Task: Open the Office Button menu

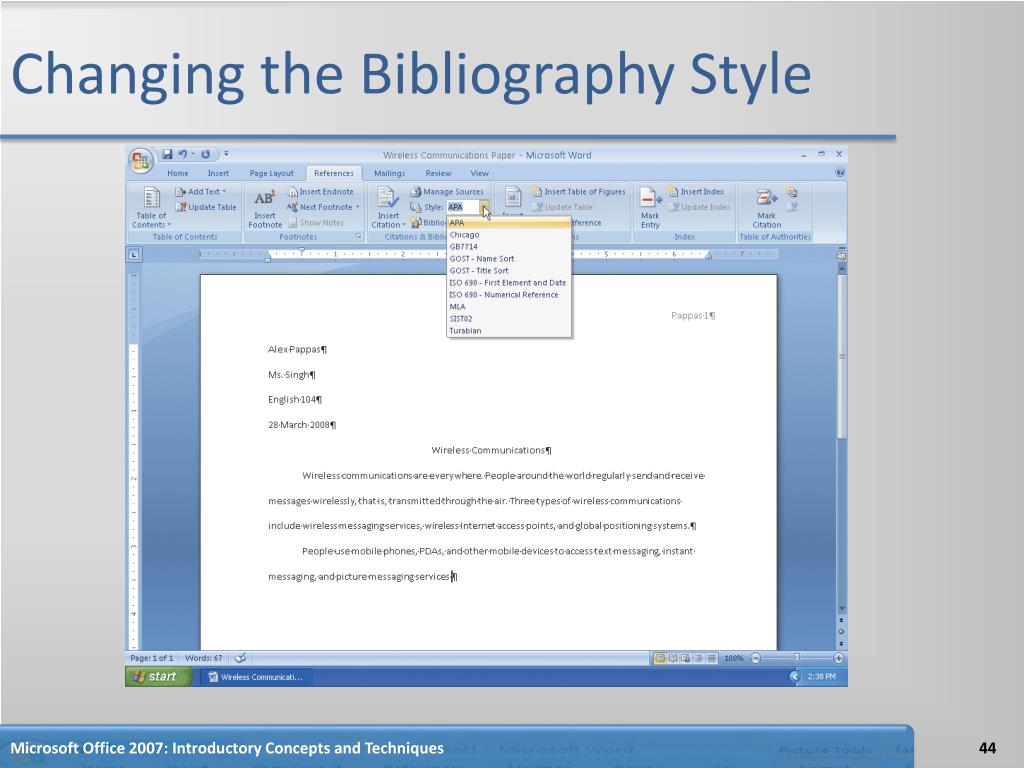Action: [x=140, y=161]
